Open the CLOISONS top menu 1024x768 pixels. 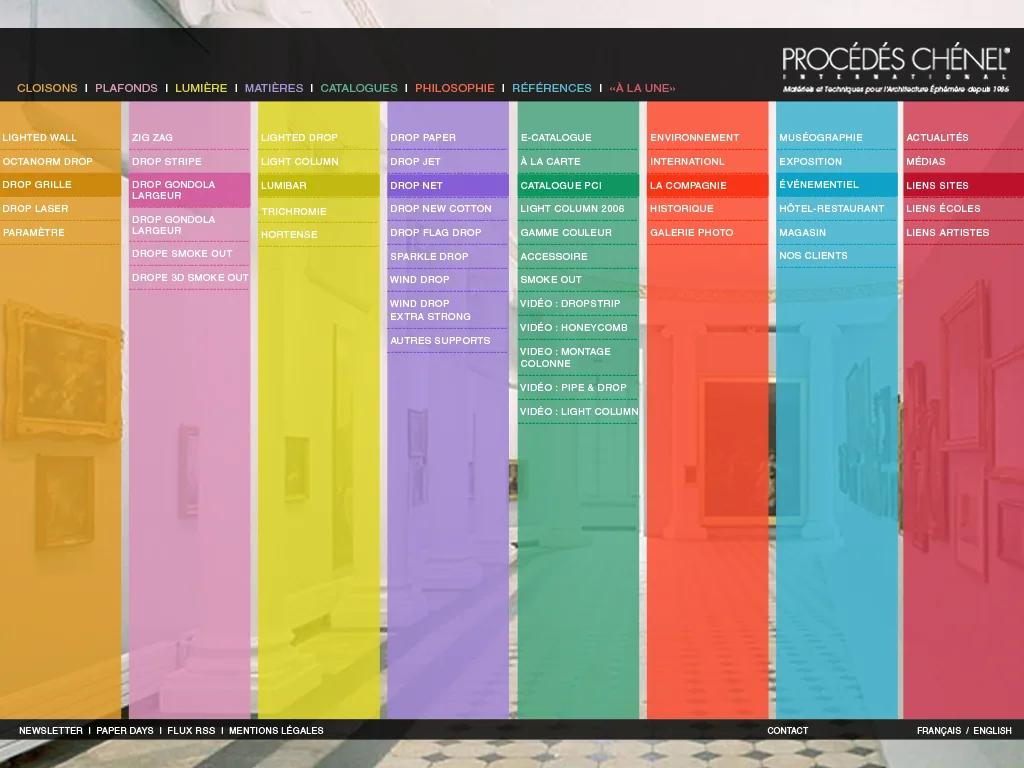(47, 88)
